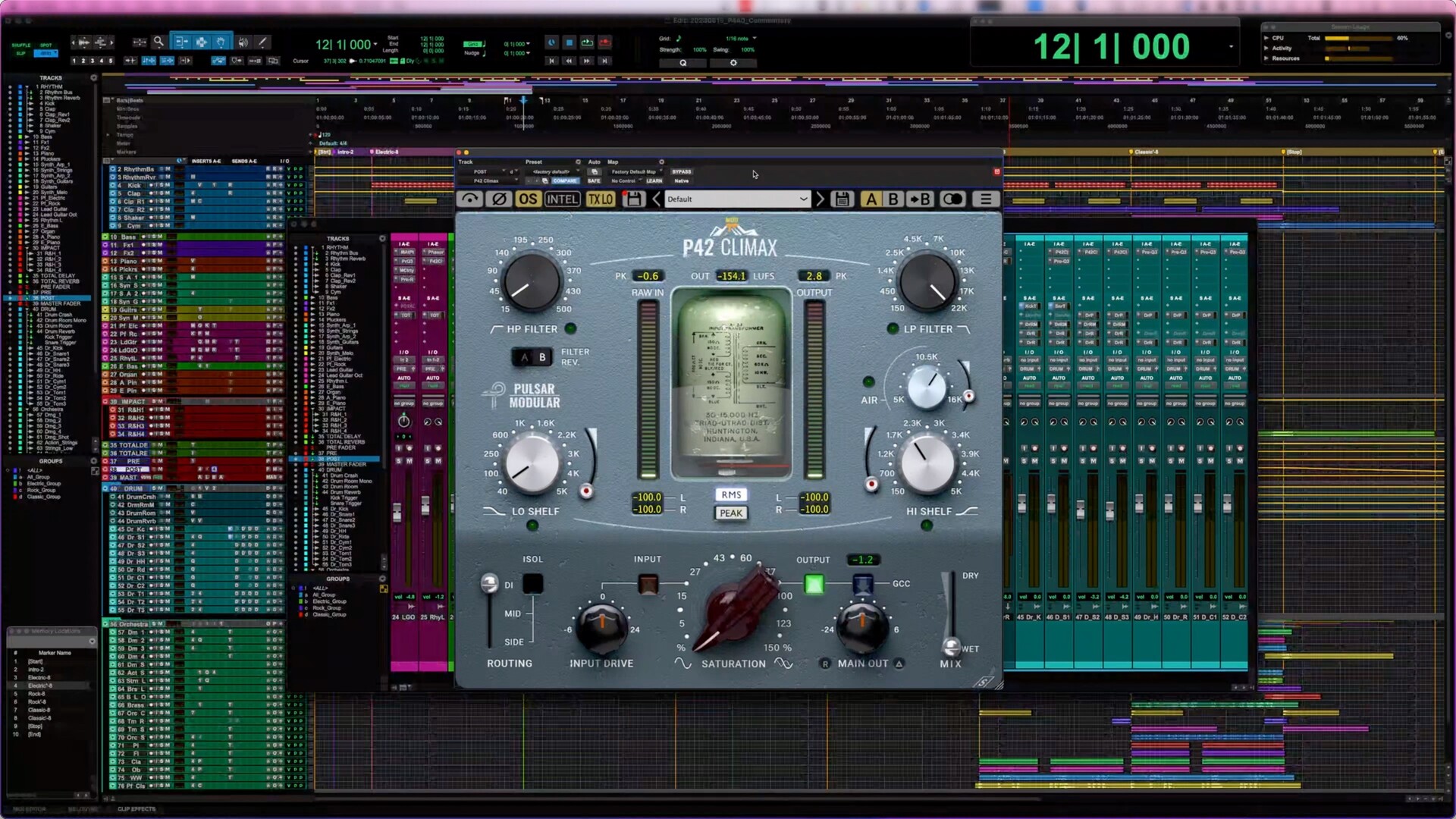
Task: Open the Tracks list options menu
Action: coord(94,77)
